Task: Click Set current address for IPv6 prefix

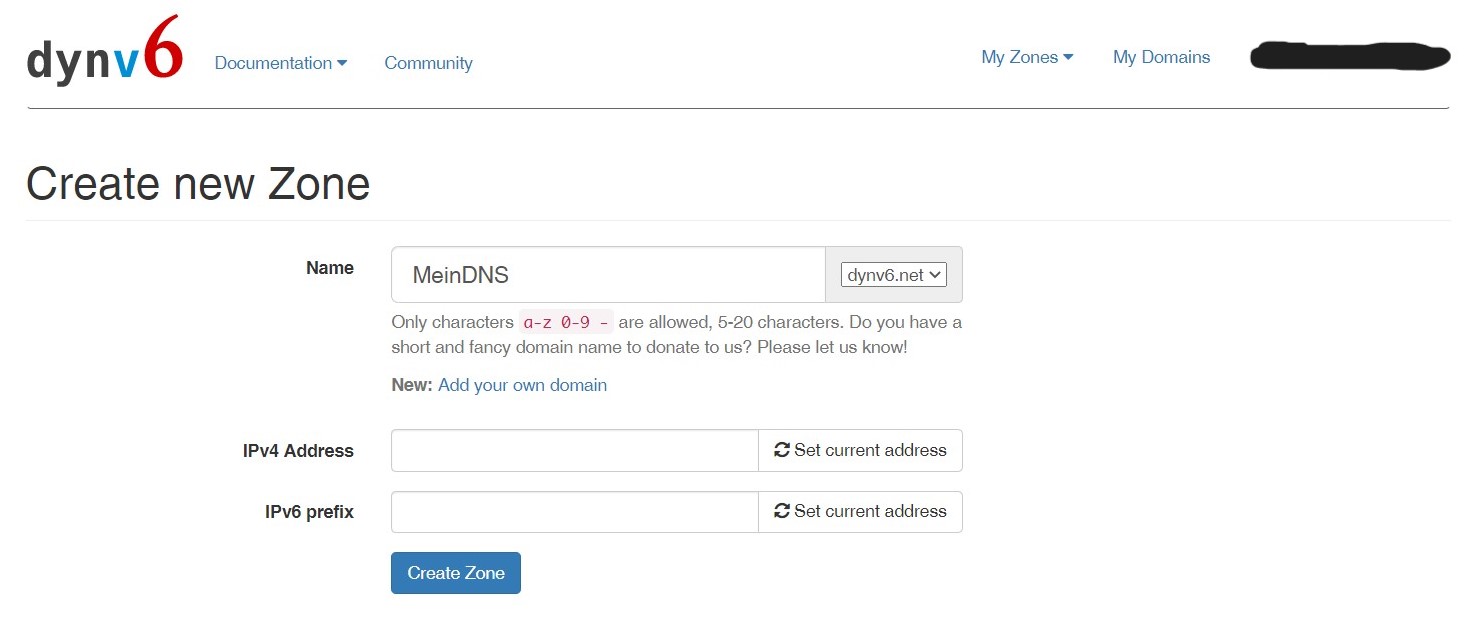Action: pyautogui.click(x=860, y=511)
